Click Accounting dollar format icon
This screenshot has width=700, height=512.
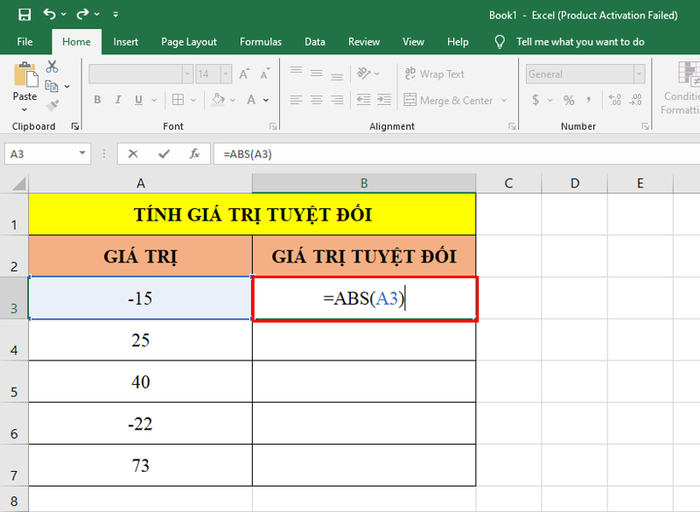coord(536,100)
